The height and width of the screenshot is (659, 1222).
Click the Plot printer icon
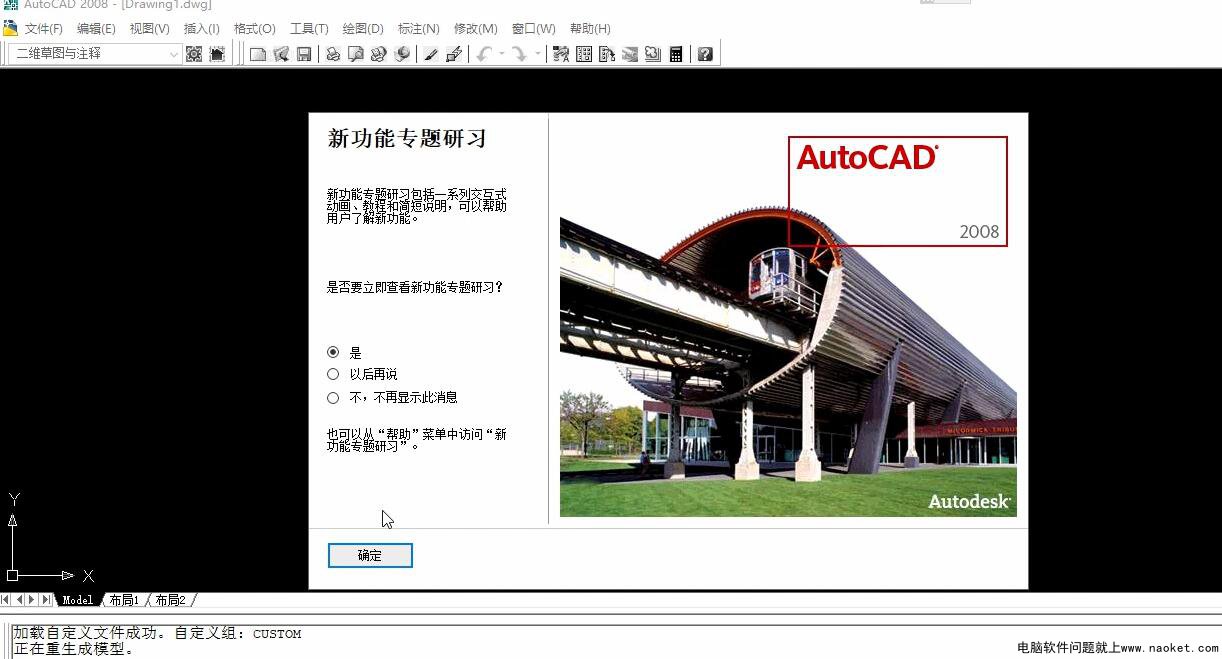point(333,54)
